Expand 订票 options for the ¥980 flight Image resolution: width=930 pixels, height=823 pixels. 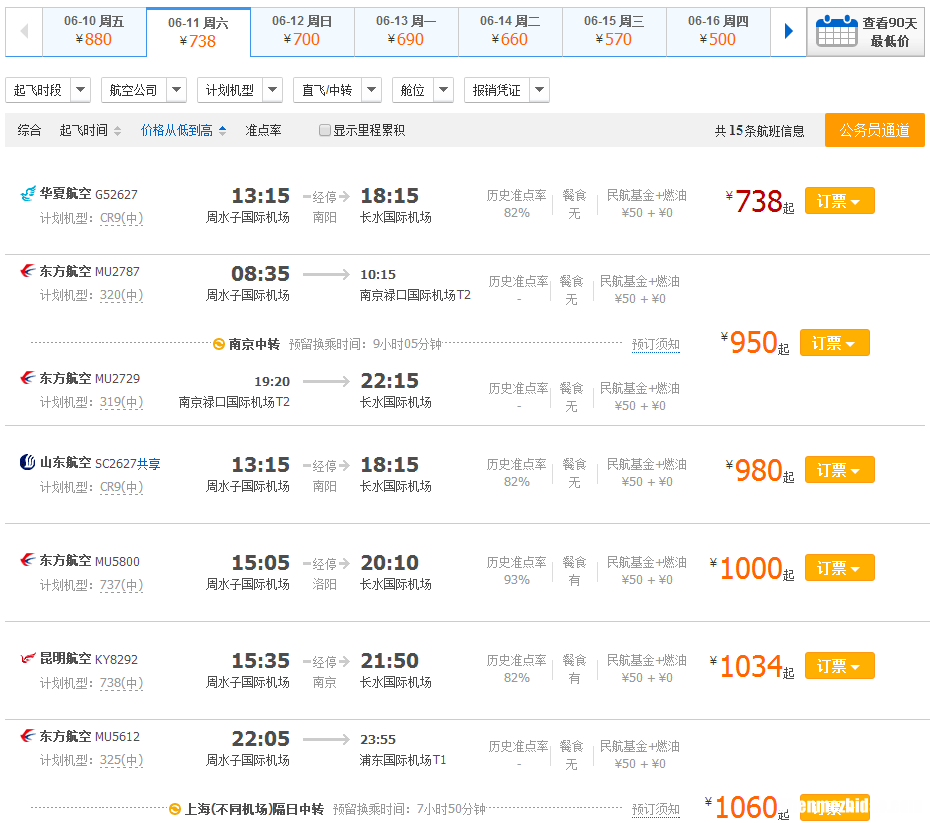839,470
